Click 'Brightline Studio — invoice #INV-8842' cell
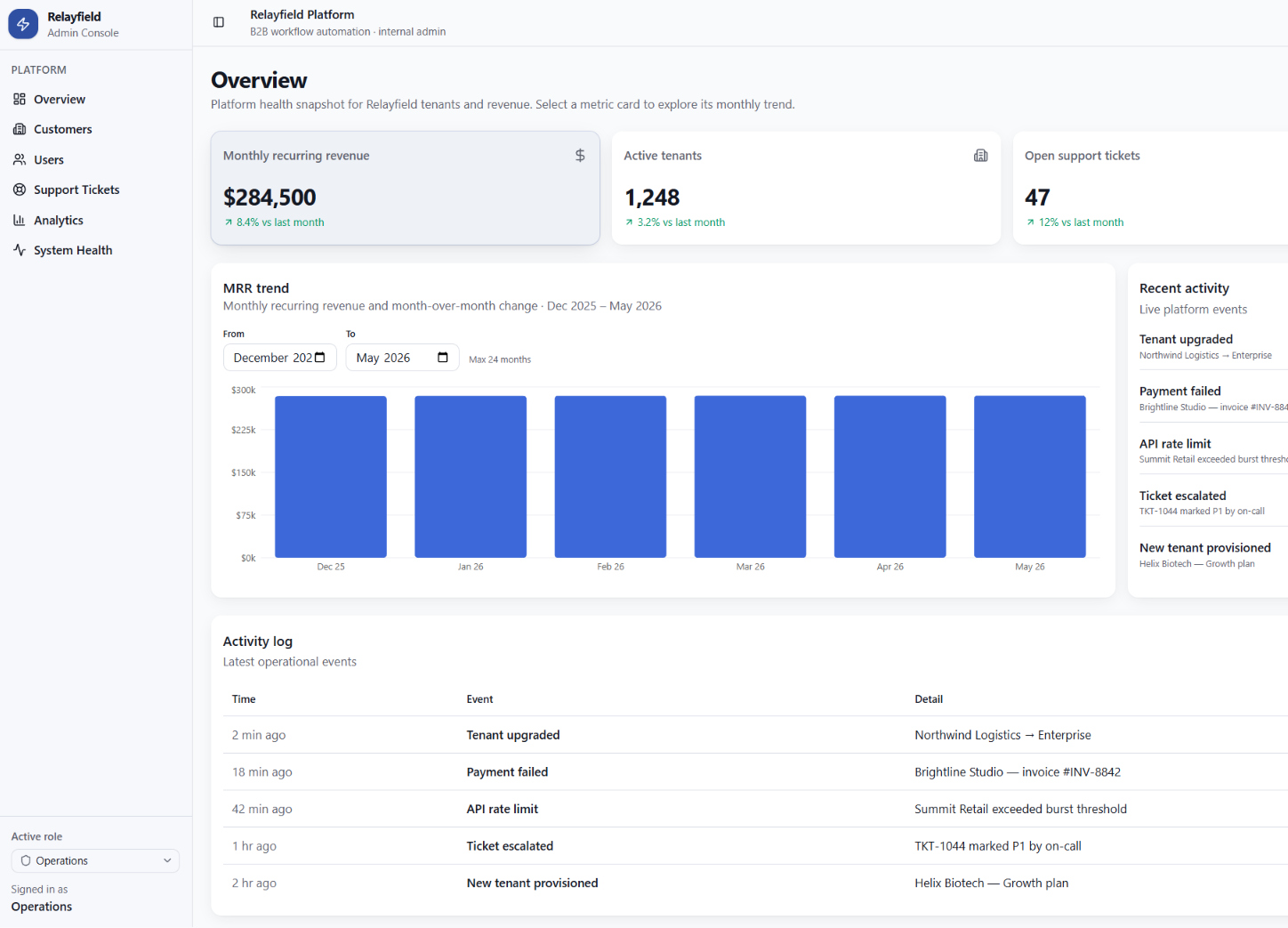The height and width of the screenshot is (928, 1288). click(1018, 772)
